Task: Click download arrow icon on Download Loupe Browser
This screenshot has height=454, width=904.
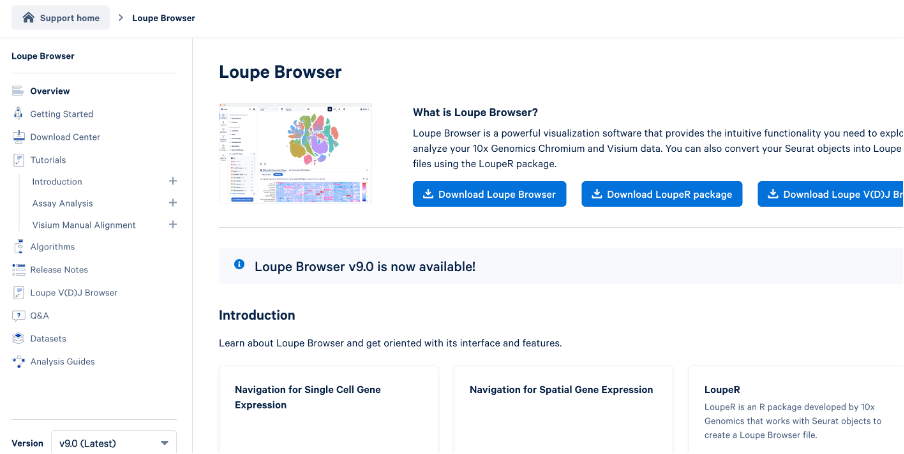Action: pyautogui.click(x=428, y=194)
